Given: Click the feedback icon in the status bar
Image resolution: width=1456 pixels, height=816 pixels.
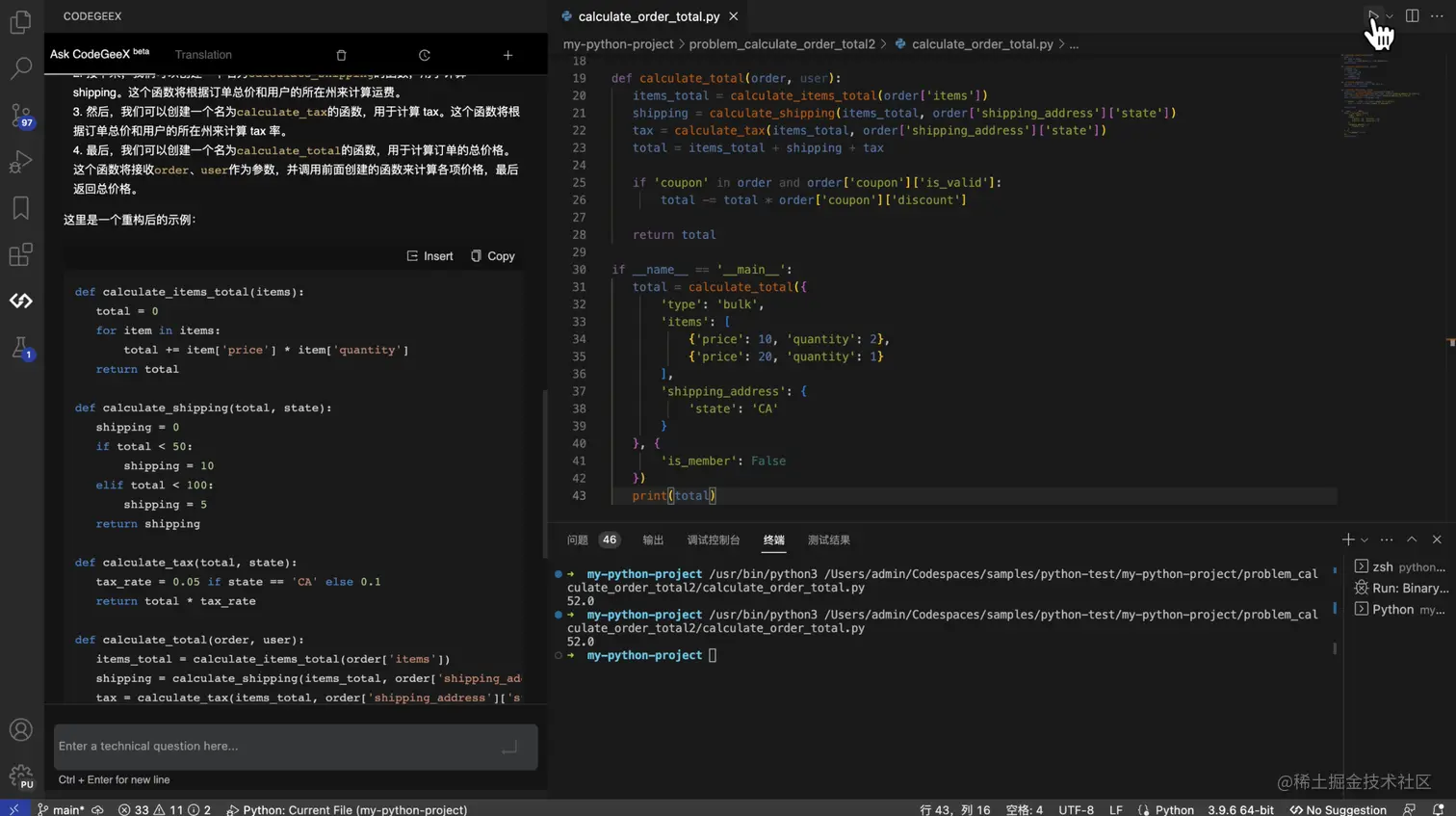Looking at the screenshot, I should coord(1410,809).
